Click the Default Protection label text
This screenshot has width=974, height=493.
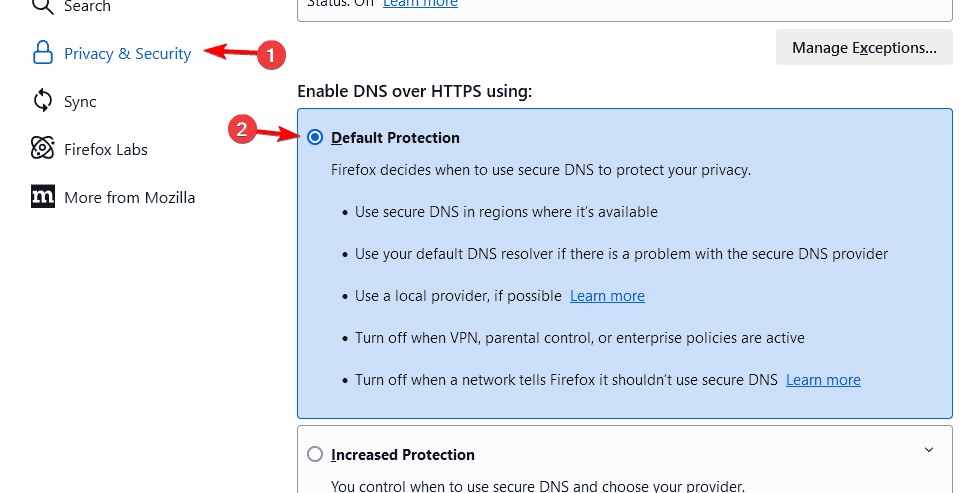coord(395,138)
